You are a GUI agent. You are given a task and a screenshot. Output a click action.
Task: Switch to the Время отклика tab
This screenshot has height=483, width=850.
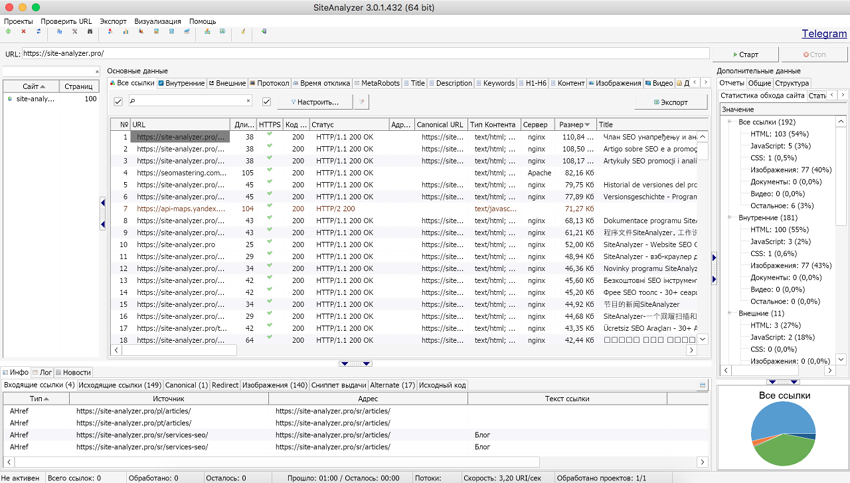(x=321, y=83)
